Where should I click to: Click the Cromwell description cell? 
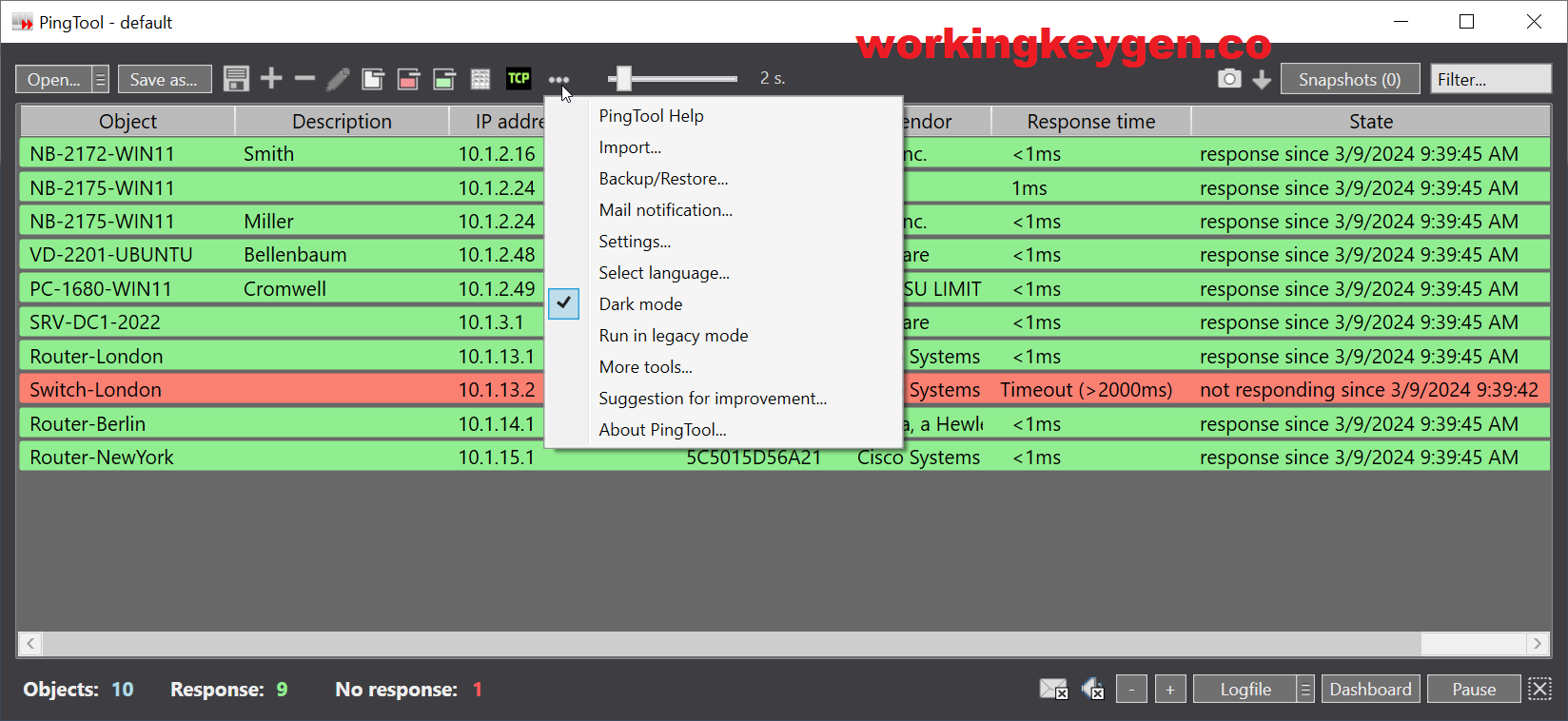284,289
